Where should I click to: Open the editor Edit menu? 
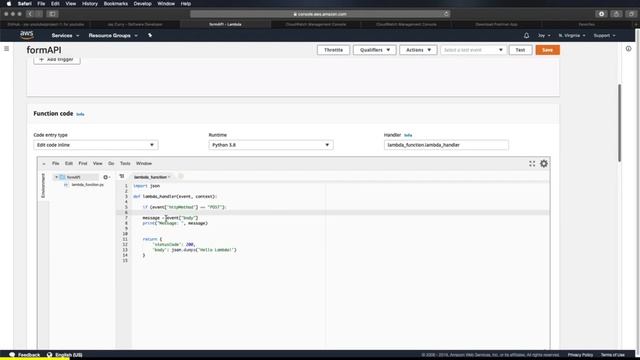tap(69, 164)
